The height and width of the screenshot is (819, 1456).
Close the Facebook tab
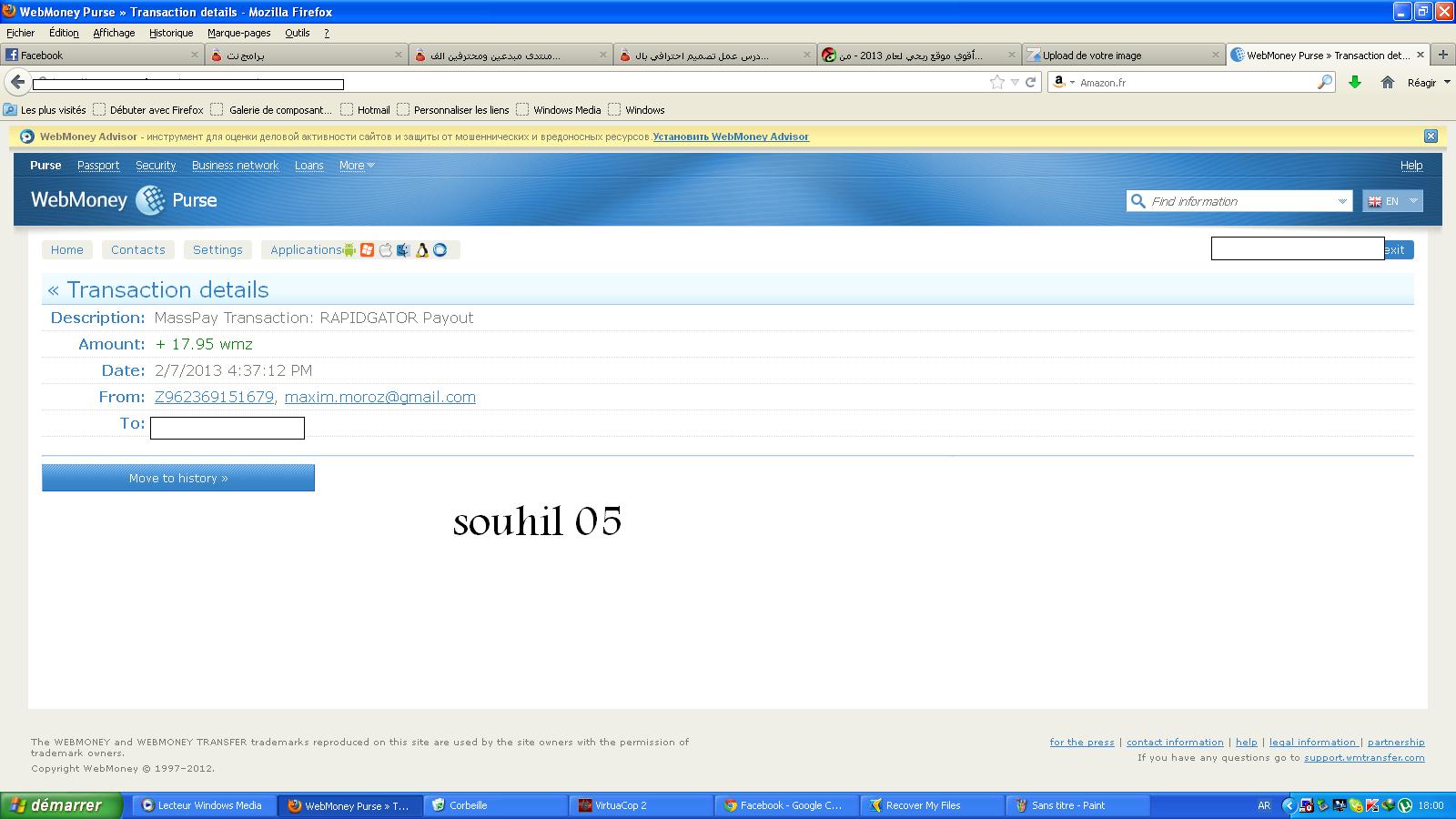(194, 55)
